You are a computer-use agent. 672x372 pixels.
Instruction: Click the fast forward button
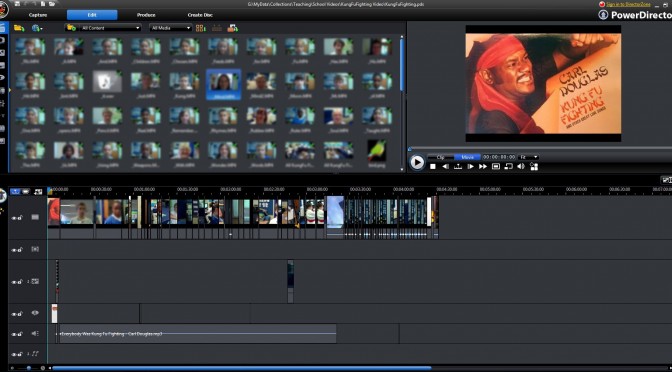click(x=483, y=166)
